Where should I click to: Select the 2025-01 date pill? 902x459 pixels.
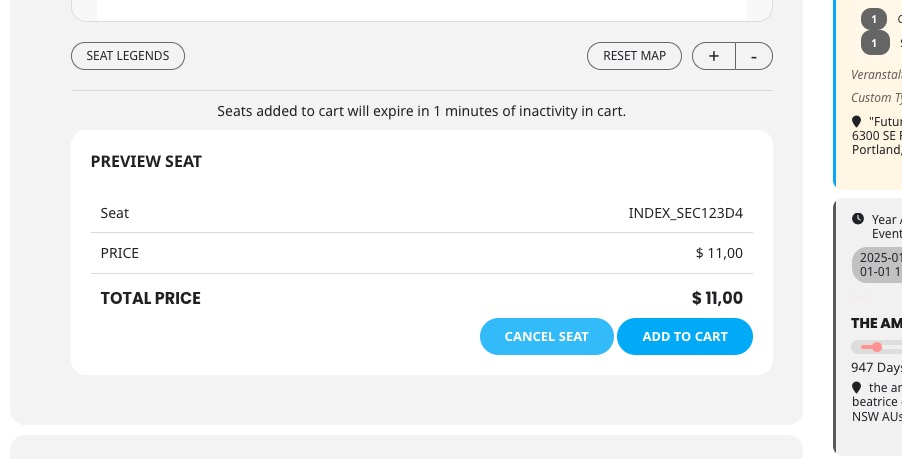tap(877, 265)
